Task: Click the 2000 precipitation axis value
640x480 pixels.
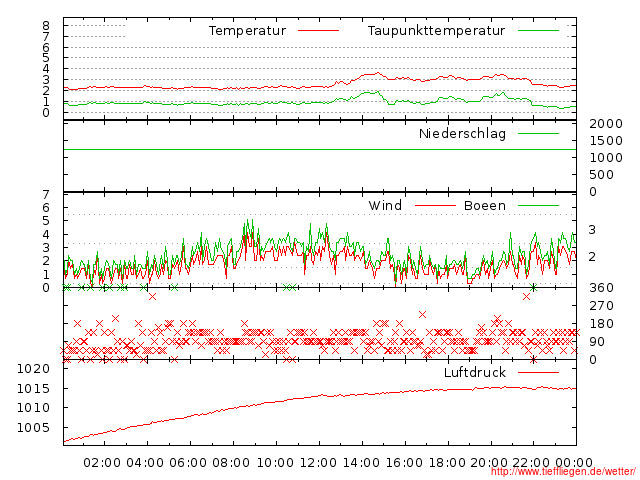Action: 606,124
